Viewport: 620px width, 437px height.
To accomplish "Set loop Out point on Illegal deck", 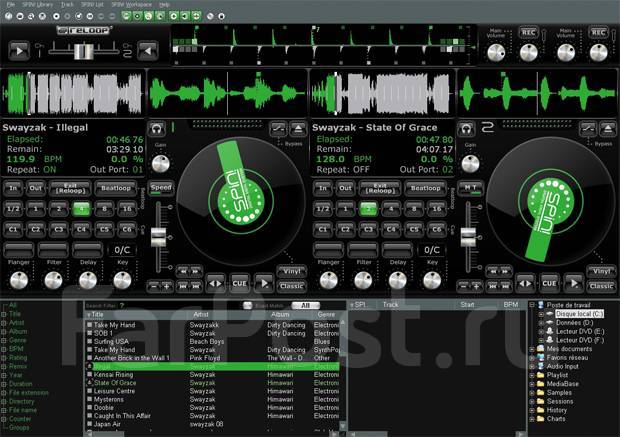I will (36, 188).
